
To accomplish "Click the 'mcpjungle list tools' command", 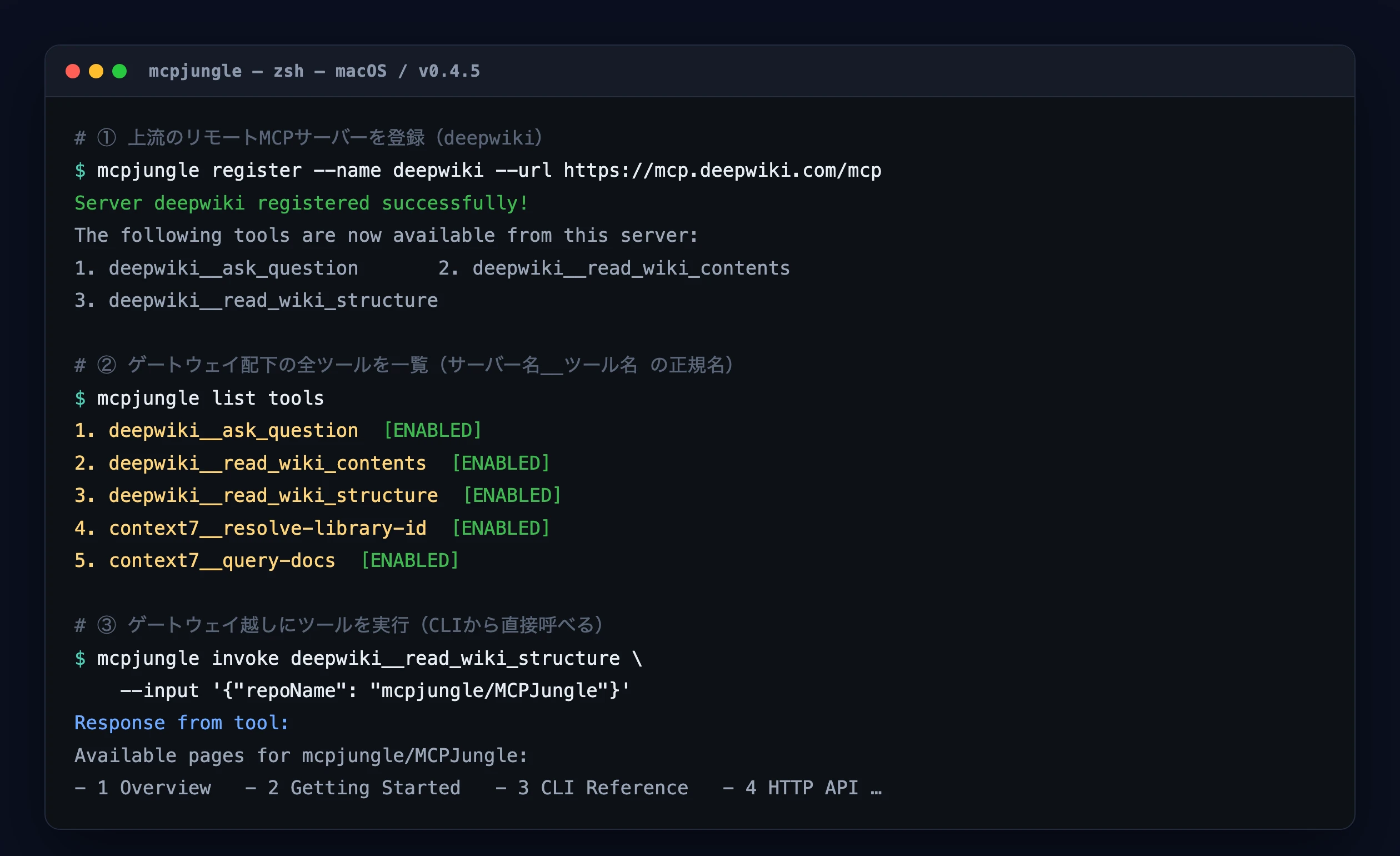I will 199,398.
